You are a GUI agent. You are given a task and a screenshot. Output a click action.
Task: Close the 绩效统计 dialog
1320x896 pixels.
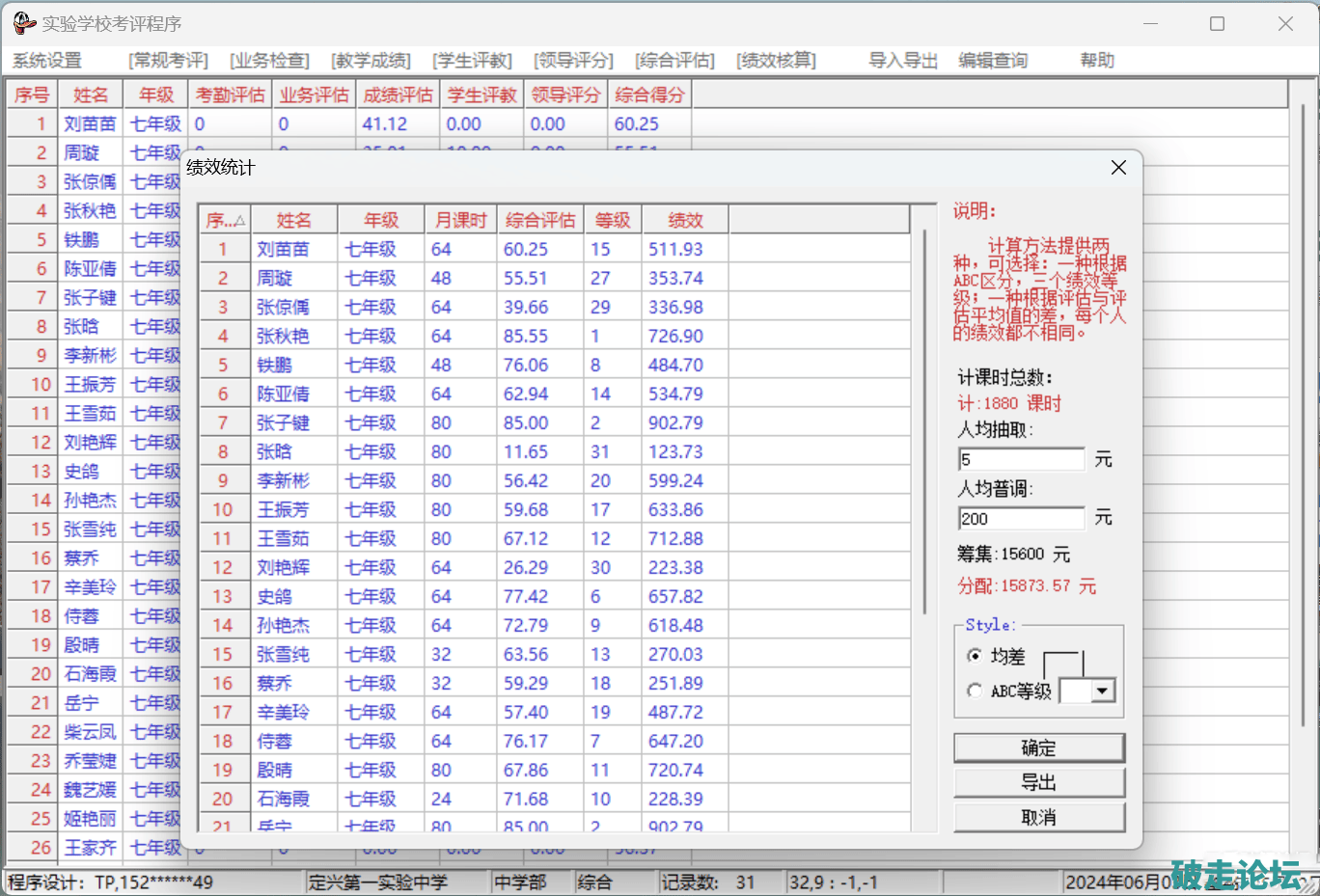click(x=1118, y=168)
